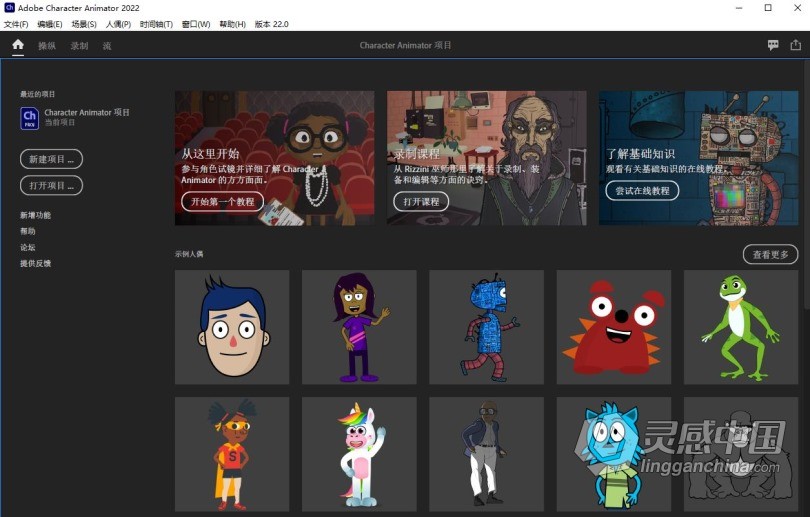Open the 人偶(P) menu

point(118,24)
